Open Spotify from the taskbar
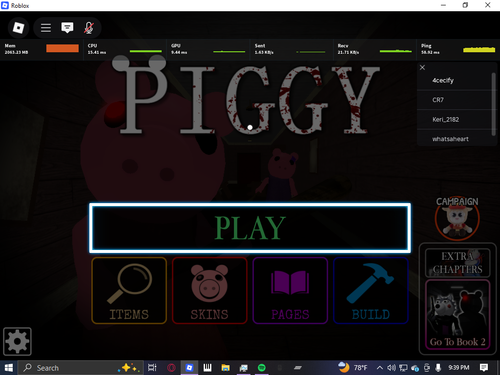 [x=262, y=368]
